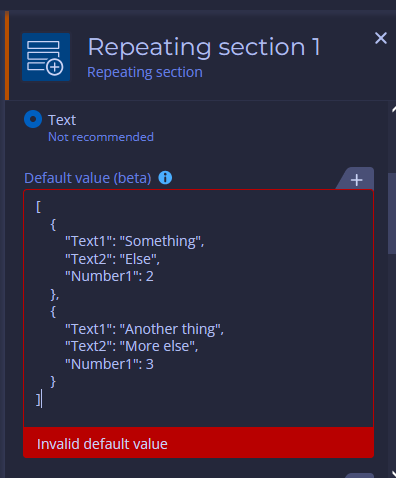This screenshot has width=396, height=478.
Task: Click the Invalid default value error banner
Action: [198, 443]
